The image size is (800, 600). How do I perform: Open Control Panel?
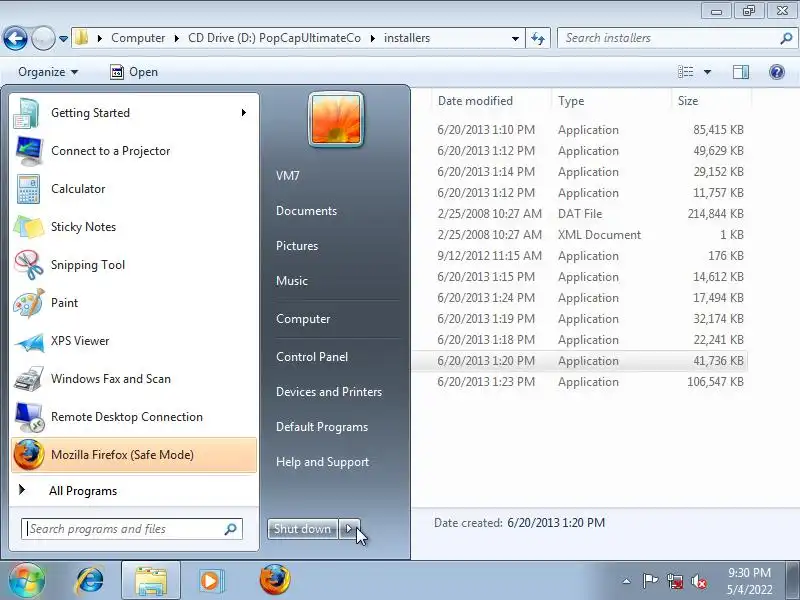[312, 357]
